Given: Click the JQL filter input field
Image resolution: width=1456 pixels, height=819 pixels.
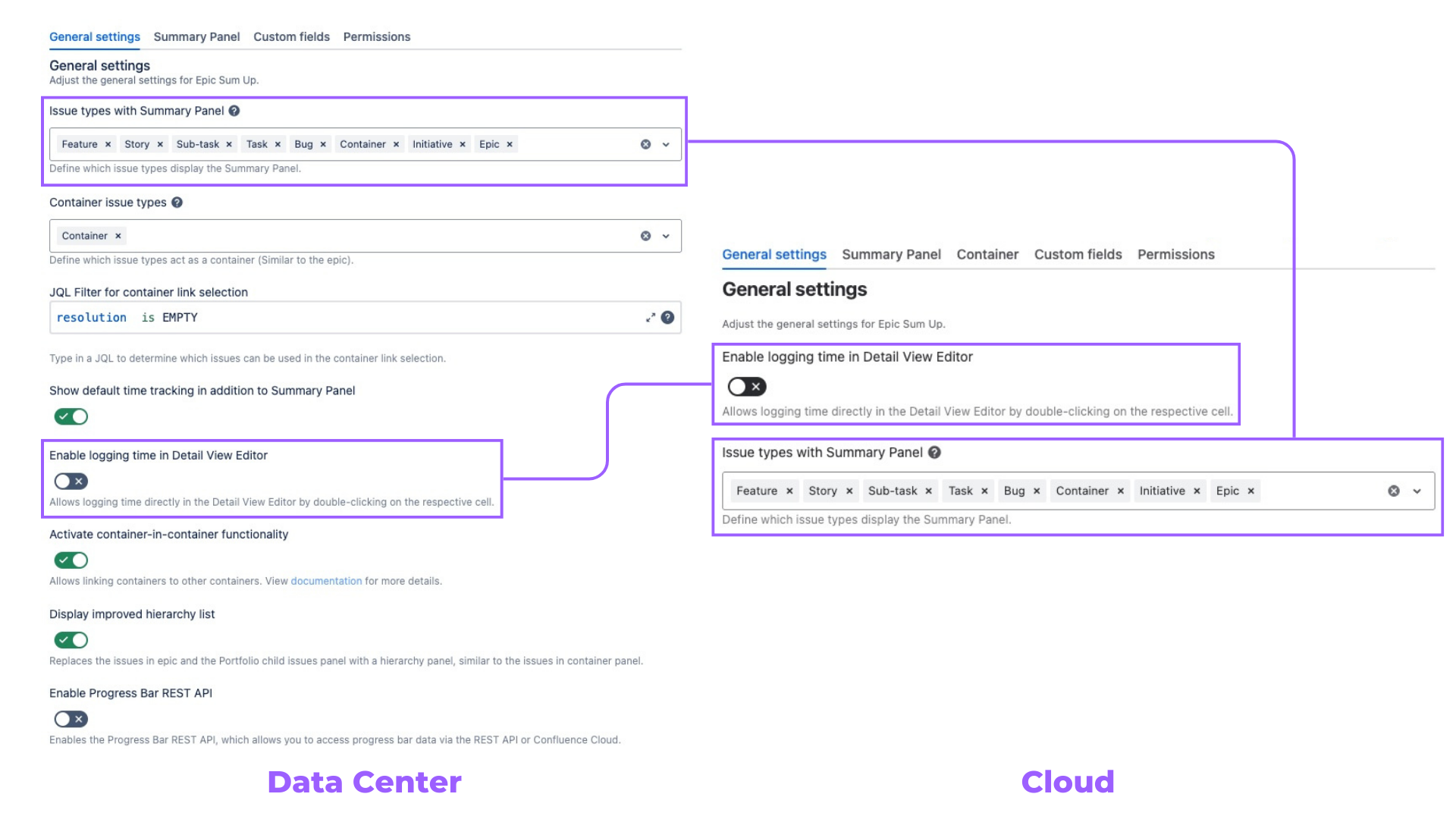Looking at the screenshot, I should tap(341, 318).
